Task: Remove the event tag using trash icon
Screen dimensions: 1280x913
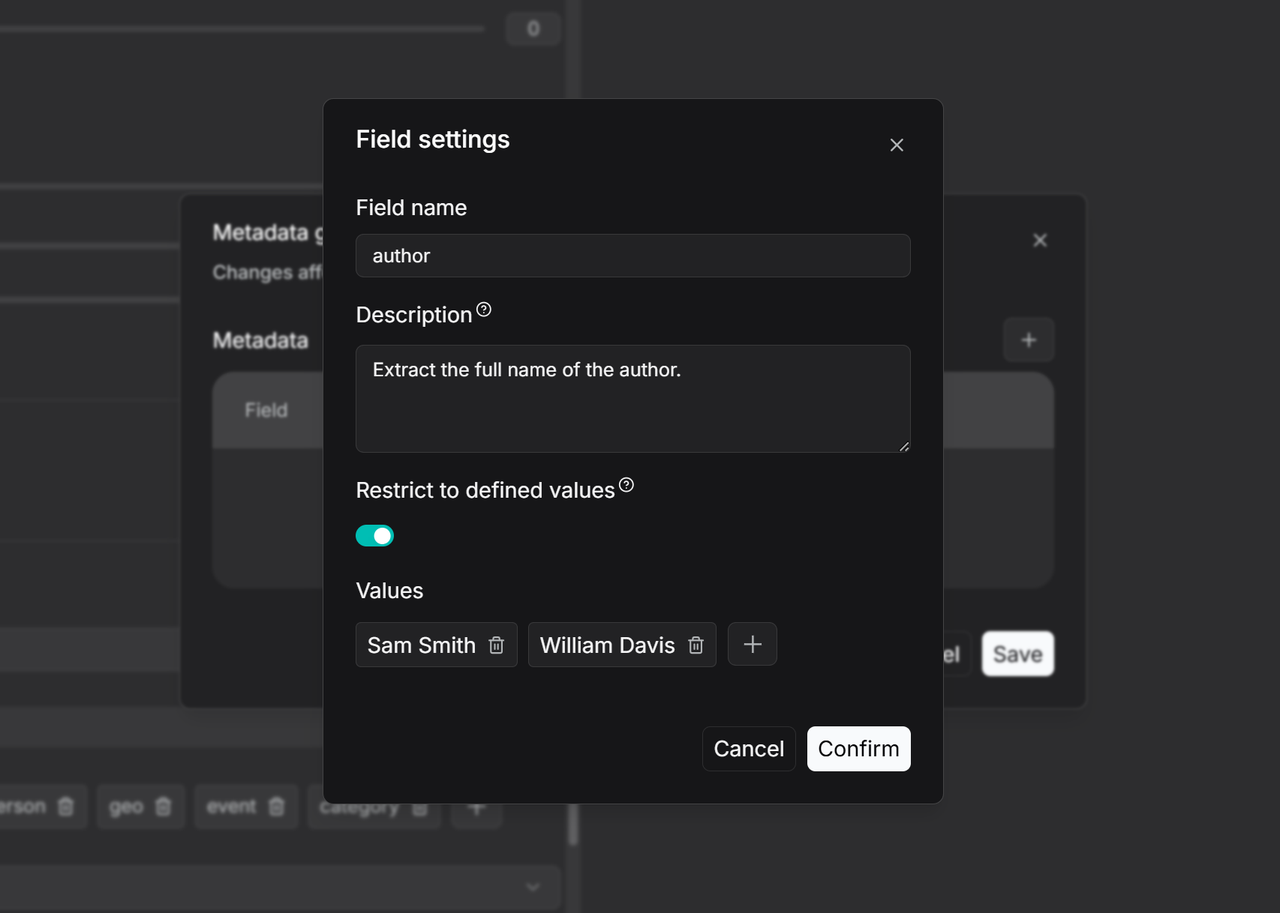Action: point(277,806)
